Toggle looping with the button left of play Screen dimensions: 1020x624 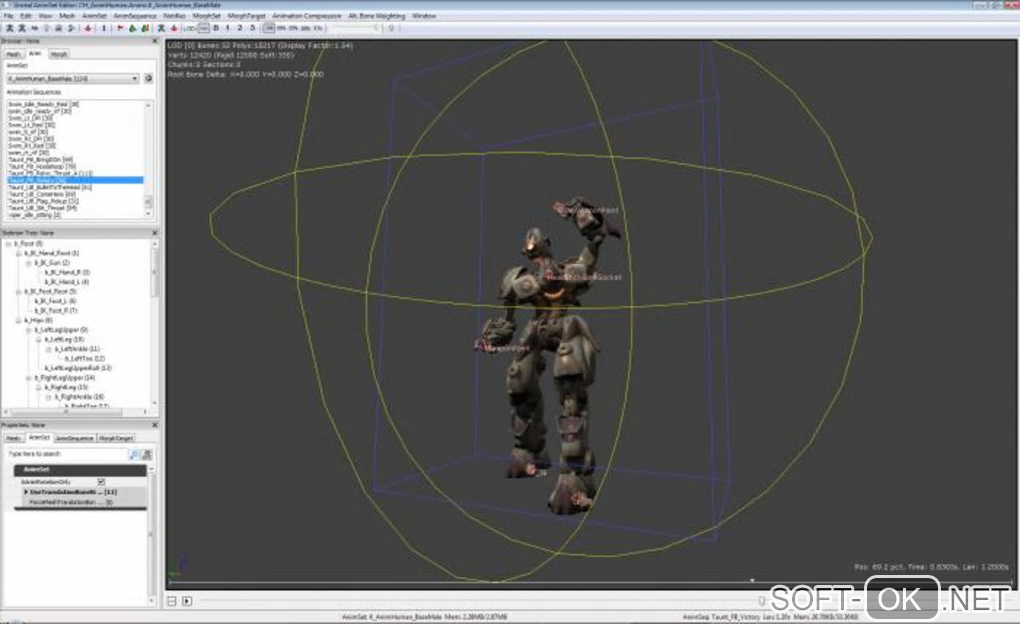click(x=172, y=601)
